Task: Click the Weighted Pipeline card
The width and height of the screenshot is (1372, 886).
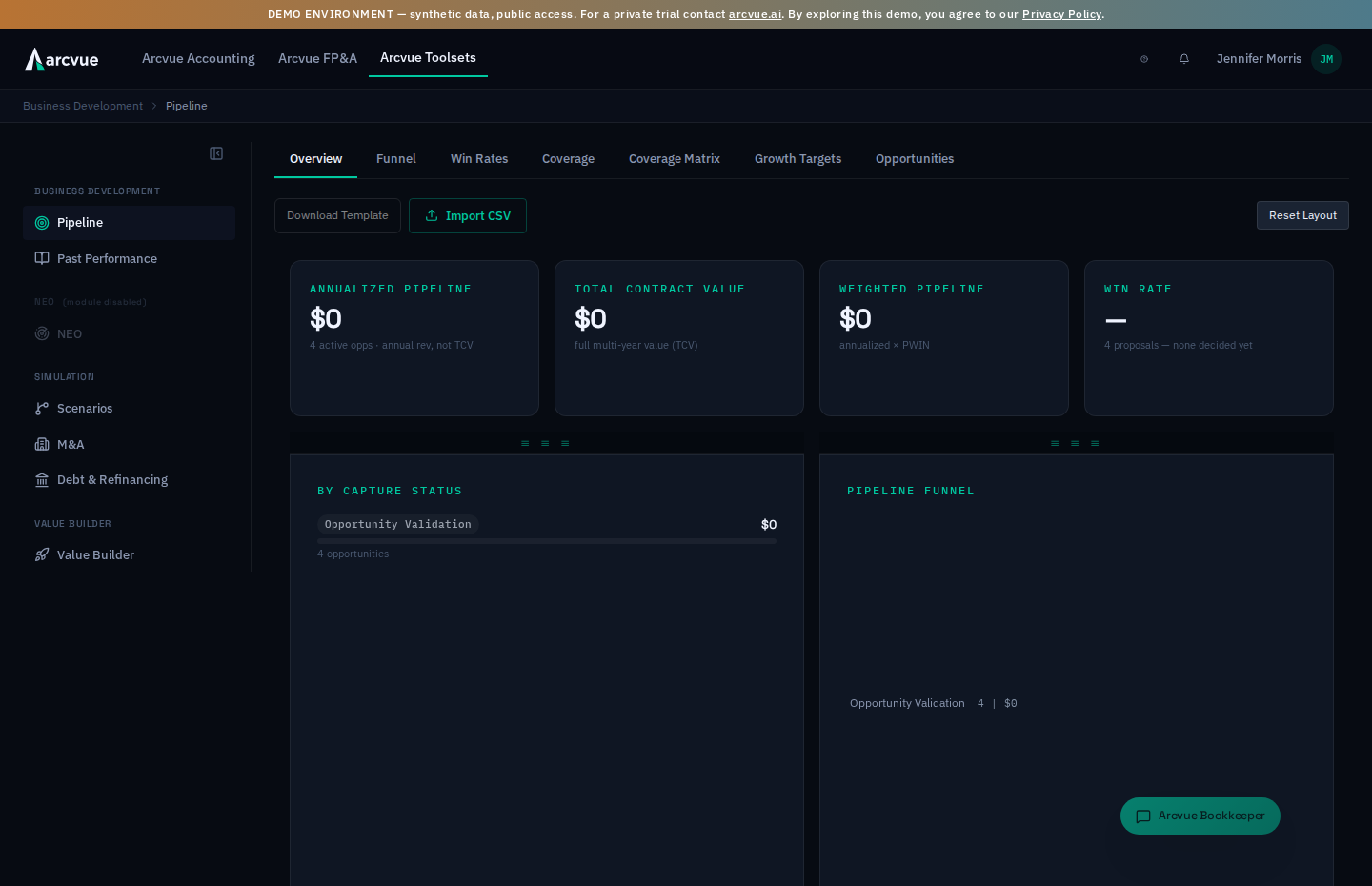Action: pyautogui.click(x=944, y=338)
